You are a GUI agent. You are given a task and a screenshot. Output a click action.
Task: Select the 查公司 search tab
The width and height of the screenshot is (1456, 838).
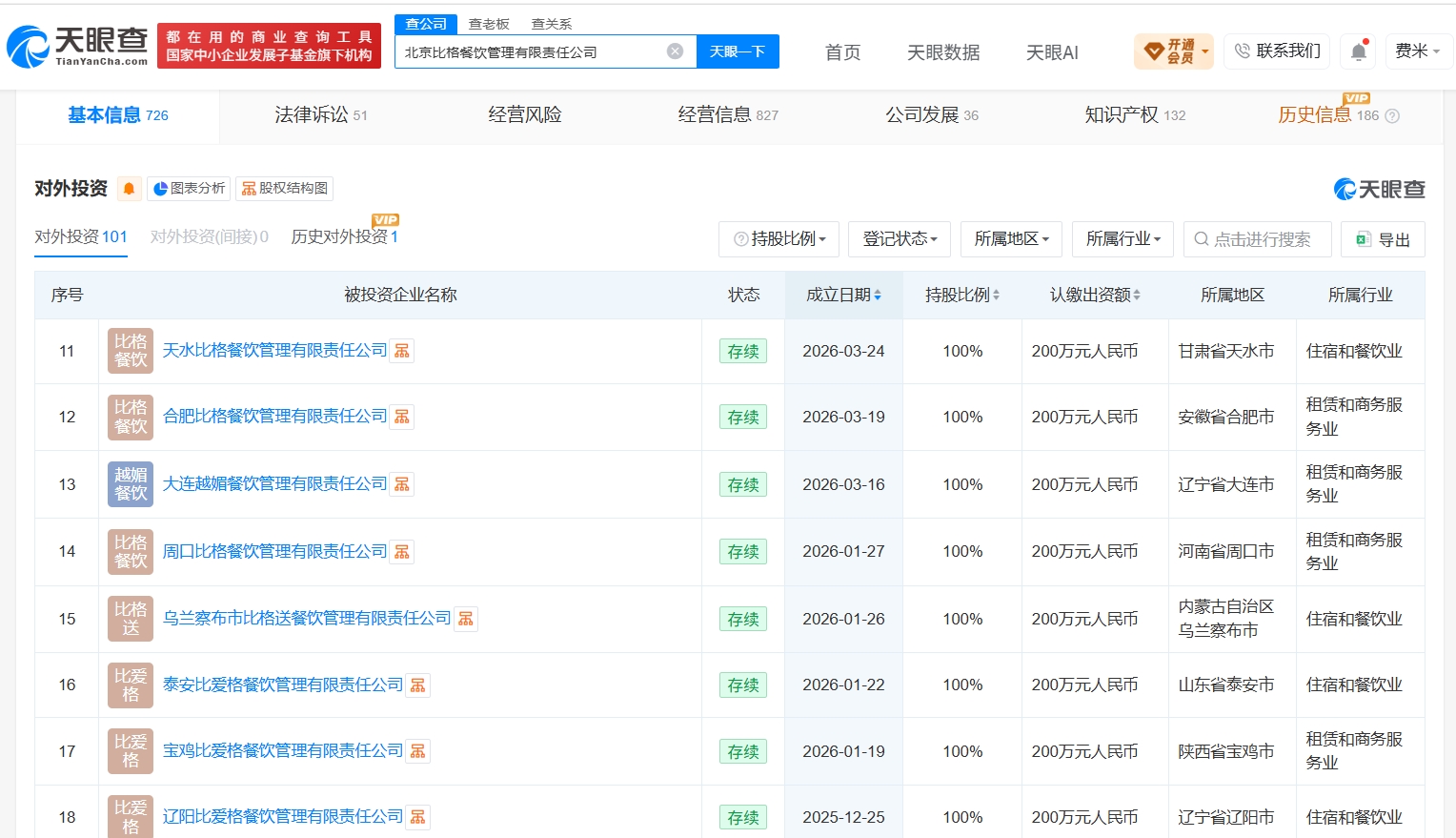pyautogui.click(x=426, y=24)
